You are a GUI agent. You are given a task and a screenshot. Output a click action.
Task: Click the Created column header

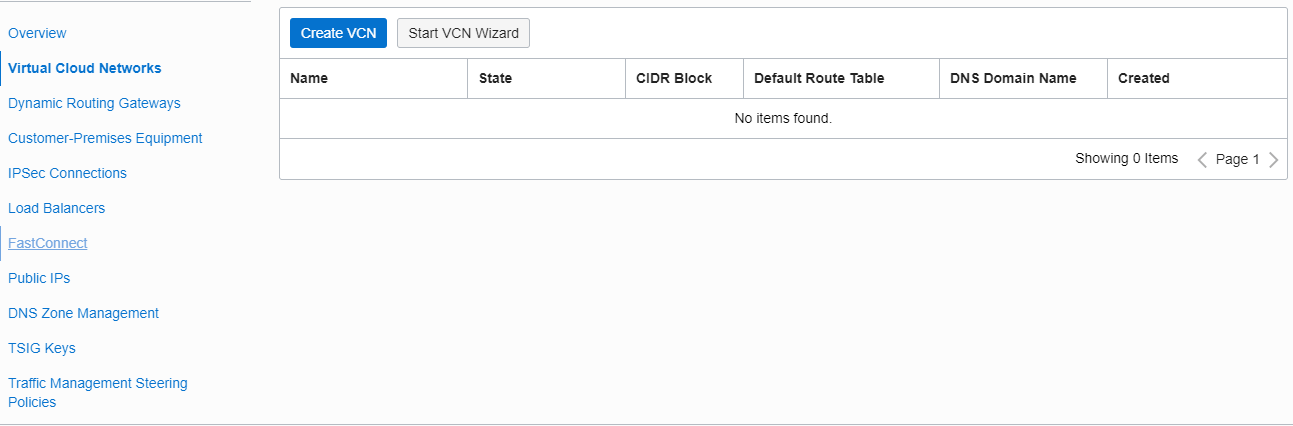[1144, 78]
